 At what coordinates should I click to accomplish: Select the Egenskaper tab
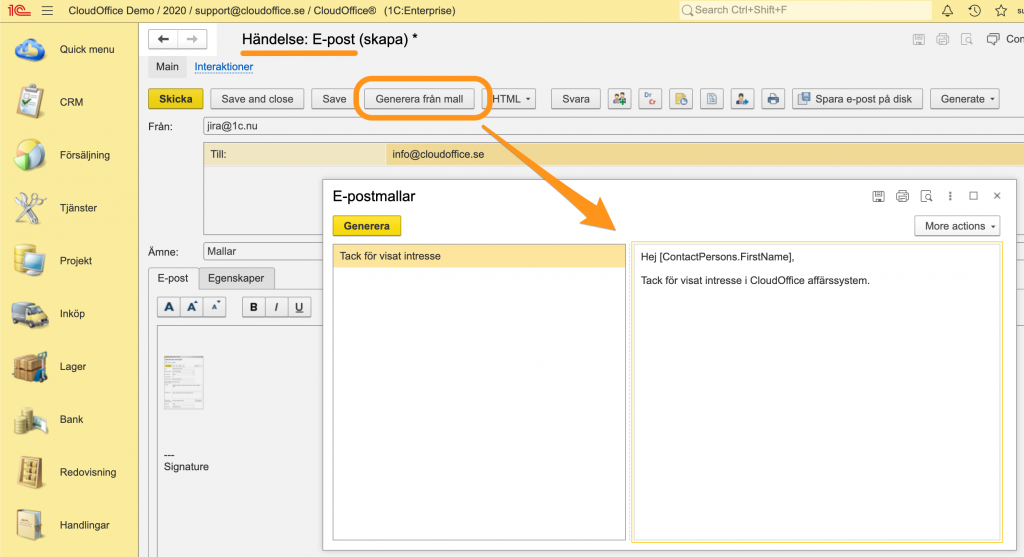236,278
